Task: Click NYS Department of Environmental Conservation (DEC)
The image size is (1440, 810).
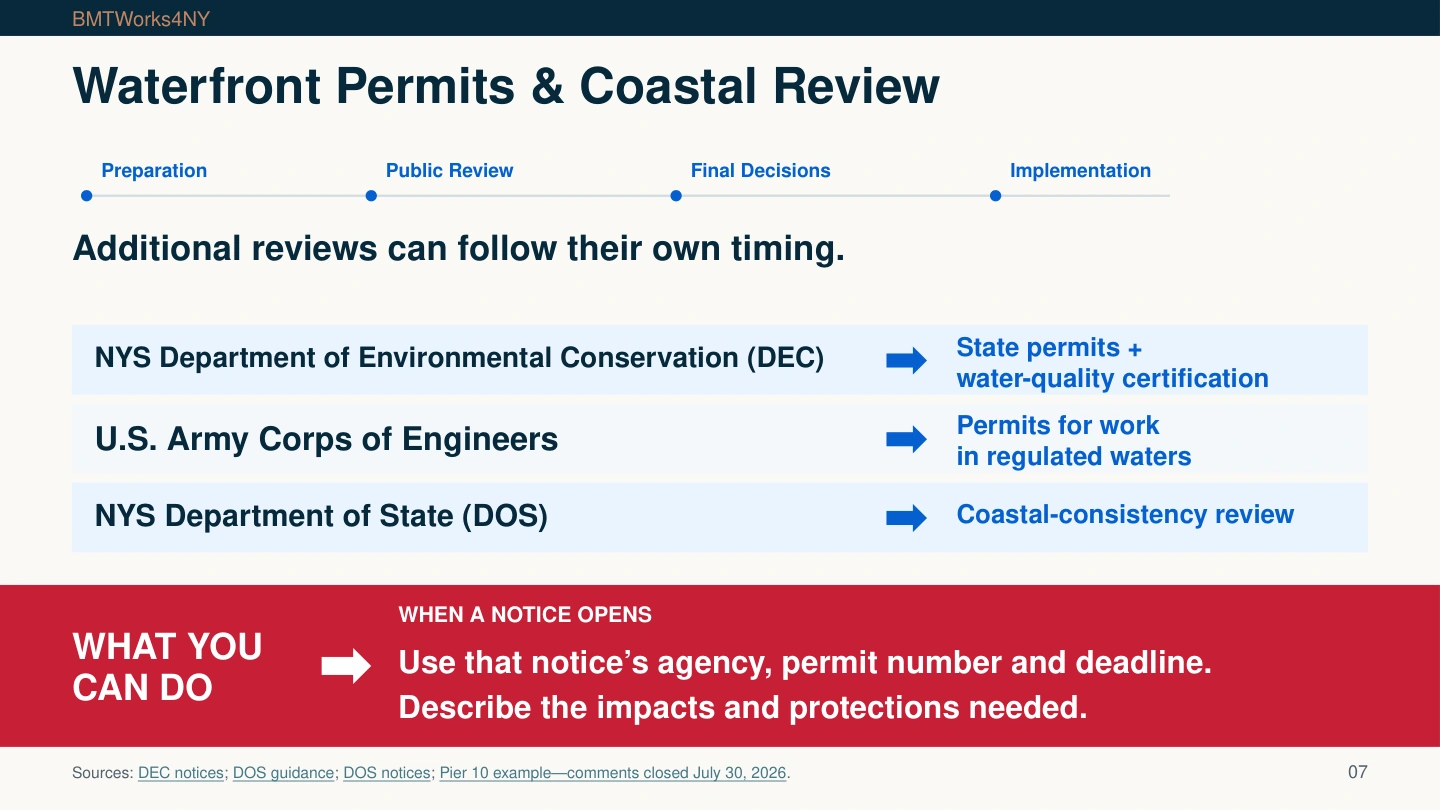Action: point(459,358)
